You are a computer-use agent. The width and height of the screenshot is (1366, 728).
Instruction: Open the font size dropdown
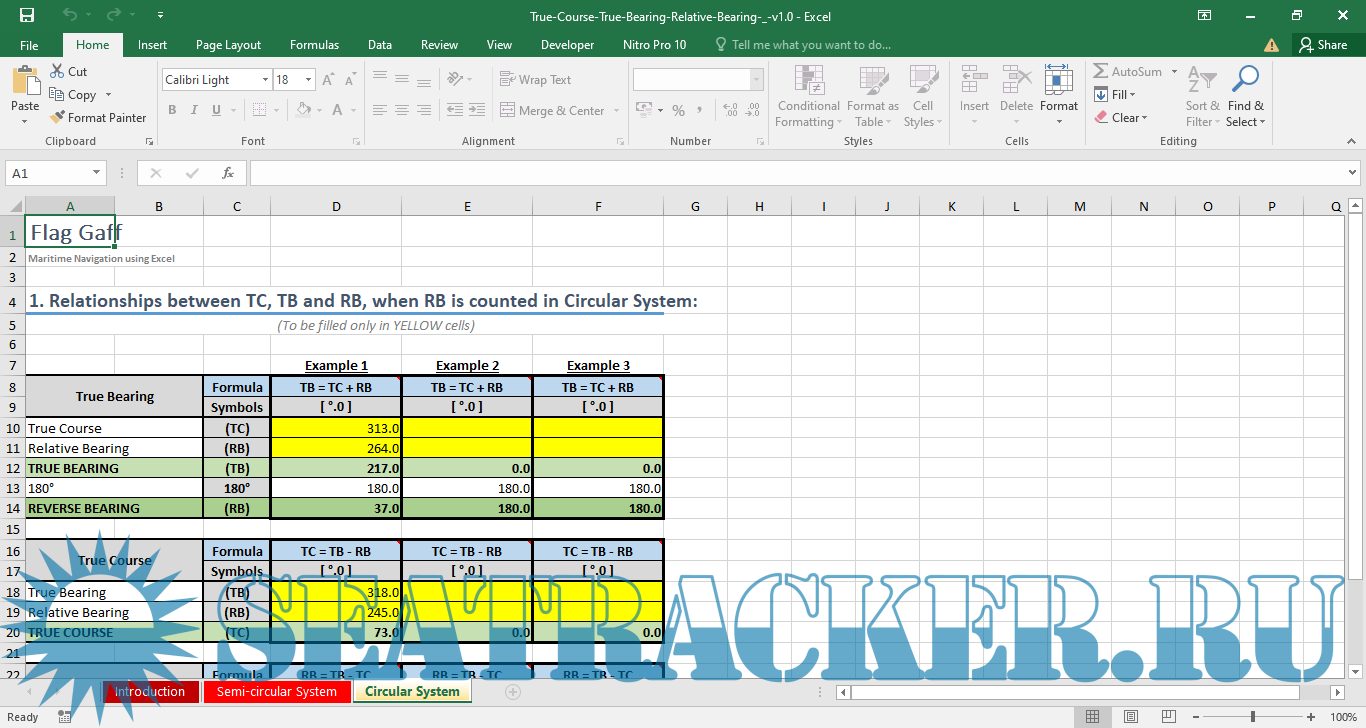click(309, 80)
